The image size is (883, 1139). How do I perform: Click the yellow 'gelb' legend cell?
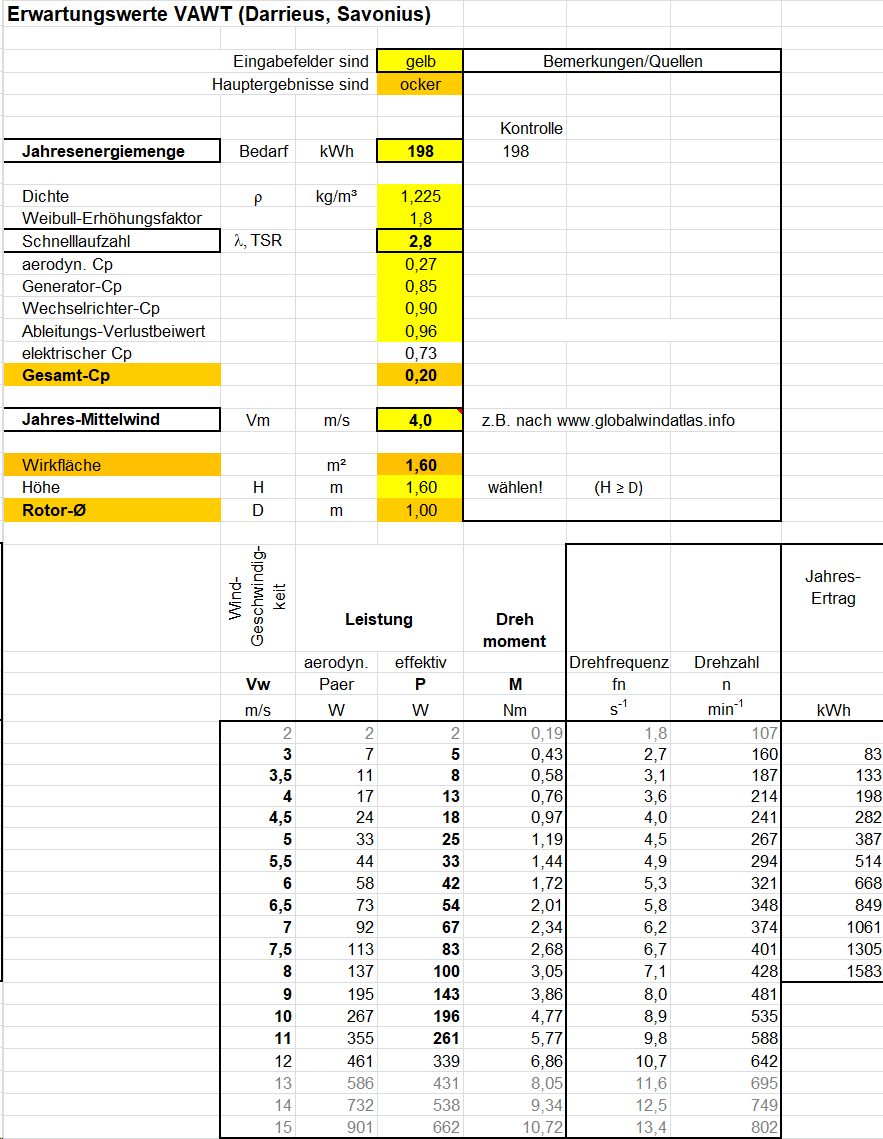pos(420,62)
